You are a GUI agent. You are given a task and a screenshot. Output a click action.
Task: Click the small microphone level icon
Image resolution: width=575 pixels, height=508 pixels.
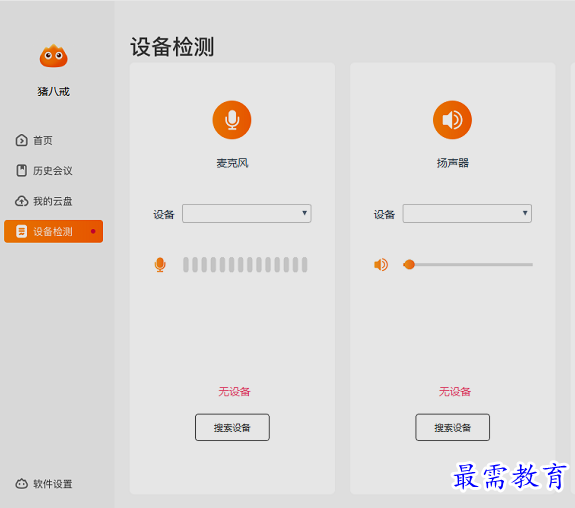(160, 264)
